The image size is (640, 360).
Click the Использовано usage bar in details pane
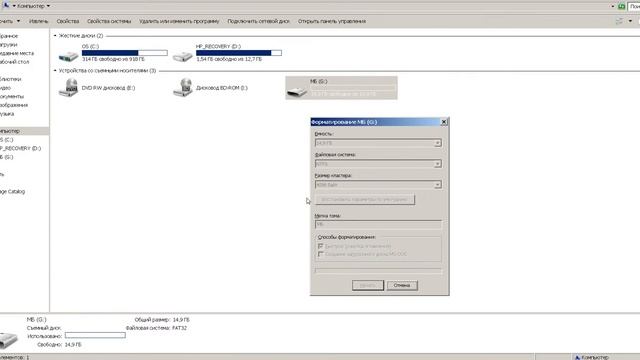click(95, 335)
